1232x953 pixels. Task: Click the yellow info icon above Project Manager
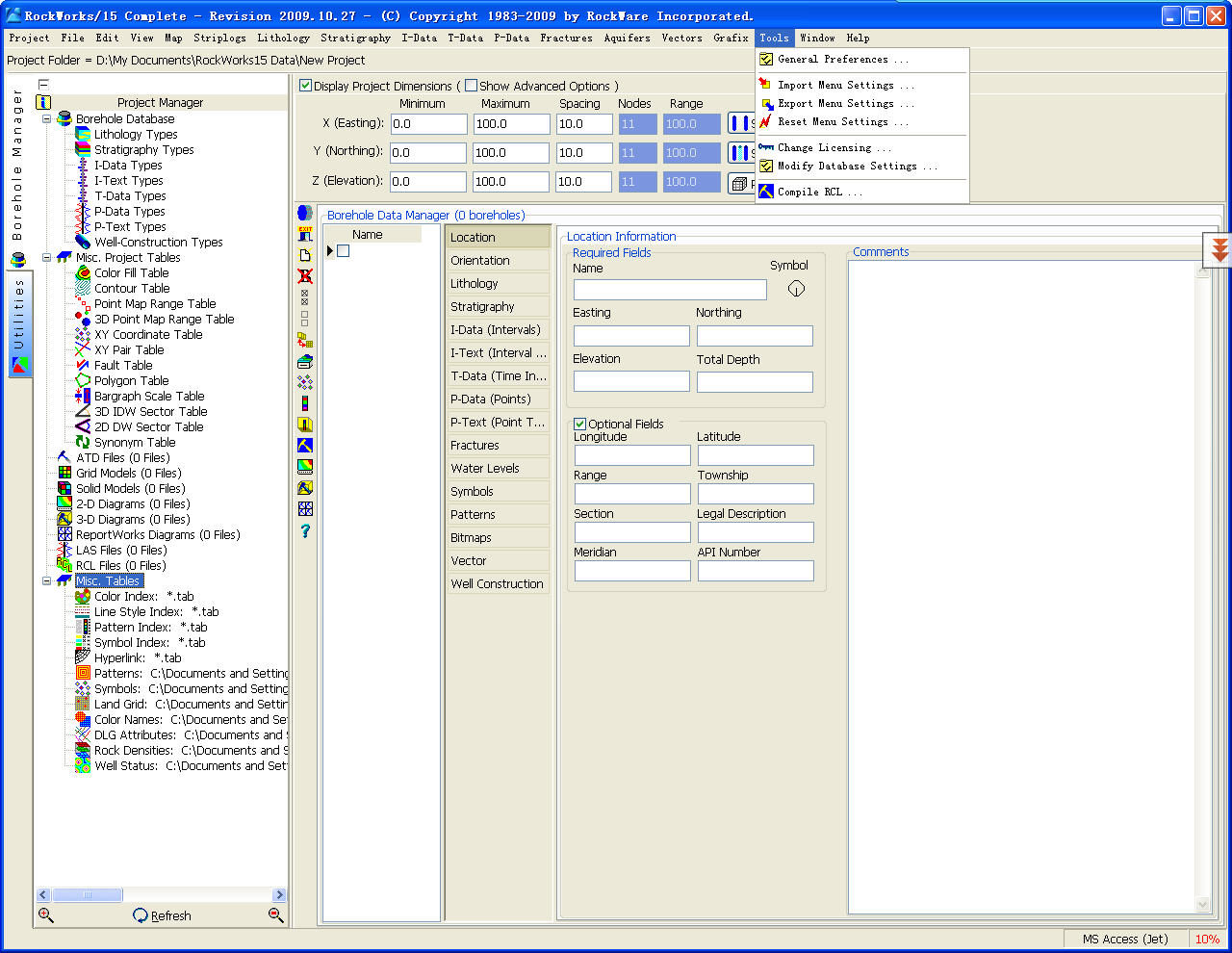(43, 102)
